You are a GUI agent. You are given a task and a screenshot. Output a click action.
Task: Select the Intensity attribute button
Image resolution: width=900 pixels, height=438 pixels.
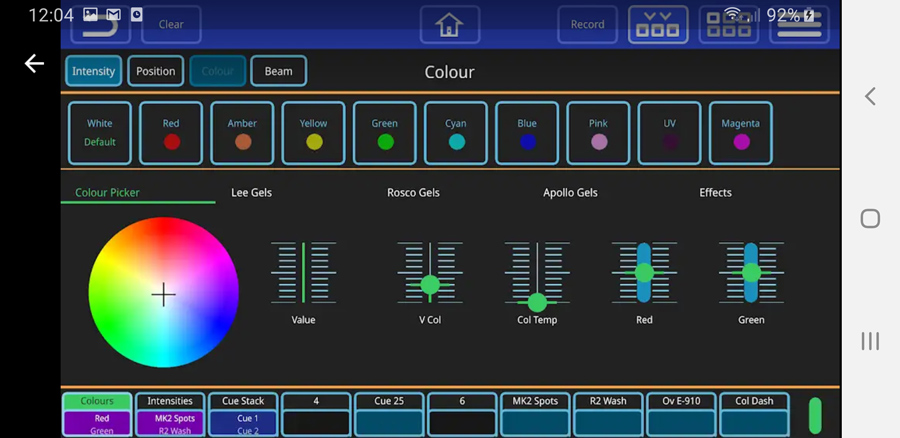pyautogui.click(x=94, y=71)
